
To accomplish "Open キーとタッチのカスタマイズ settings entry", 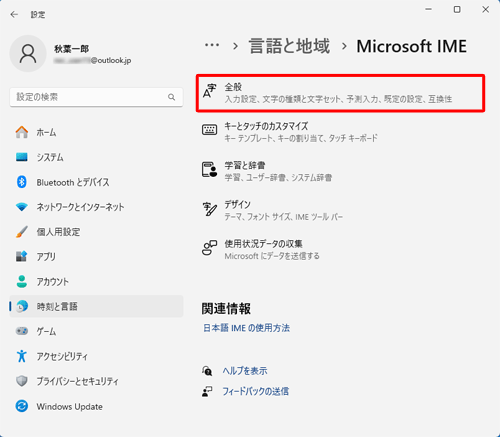I will (x=340, y=132).
